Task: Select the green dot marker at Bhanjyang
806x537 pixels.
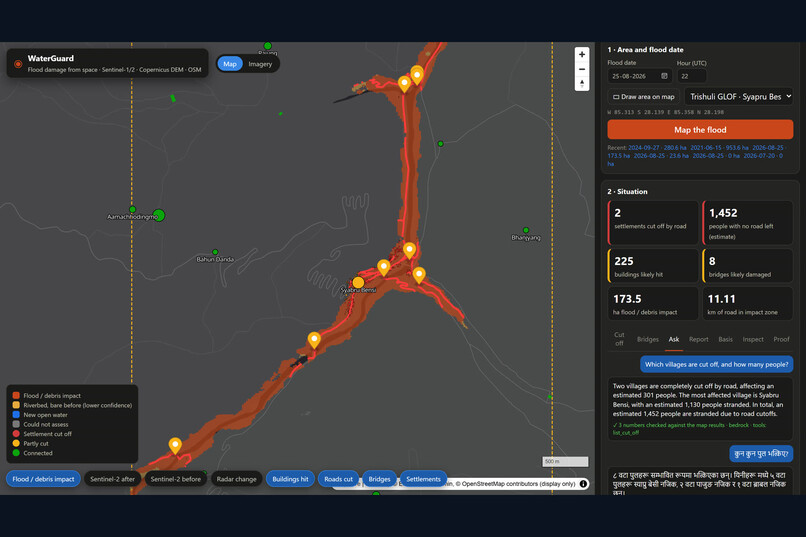Action: [525, 230]
